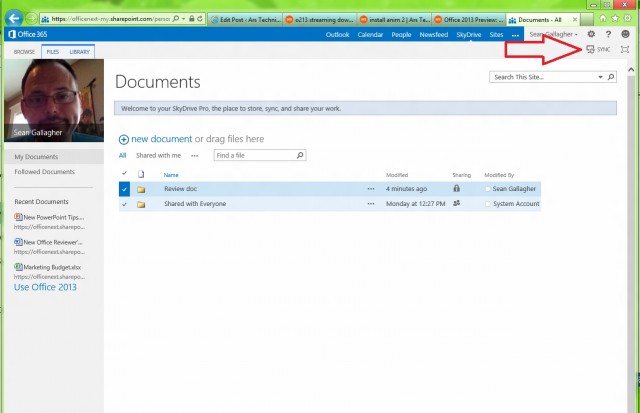Expand the views ellipsis next to Shared with me
The image size is (640, 413).
pos(194,156)
